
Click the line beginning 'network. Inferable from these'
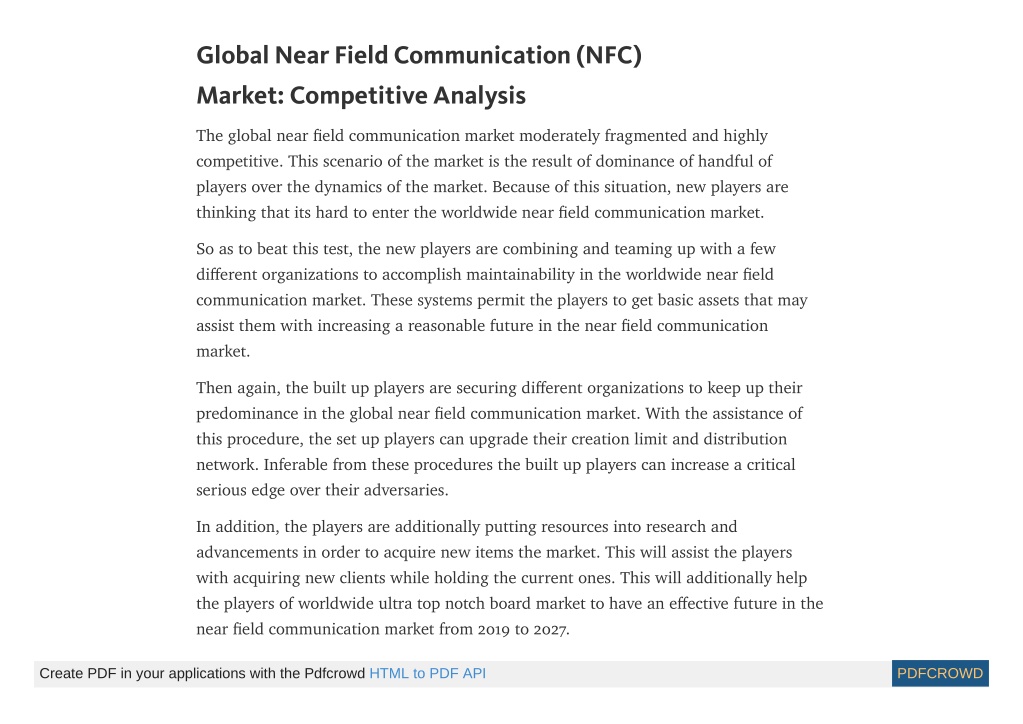pos(496,465)
